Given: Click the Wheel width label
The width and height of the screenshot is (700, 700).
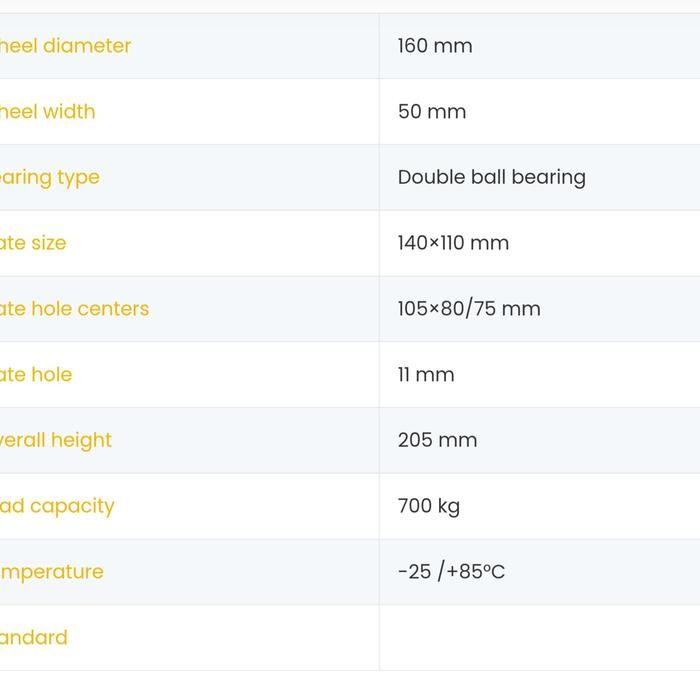Looking at the screenshot, I should tap(48, 112).
